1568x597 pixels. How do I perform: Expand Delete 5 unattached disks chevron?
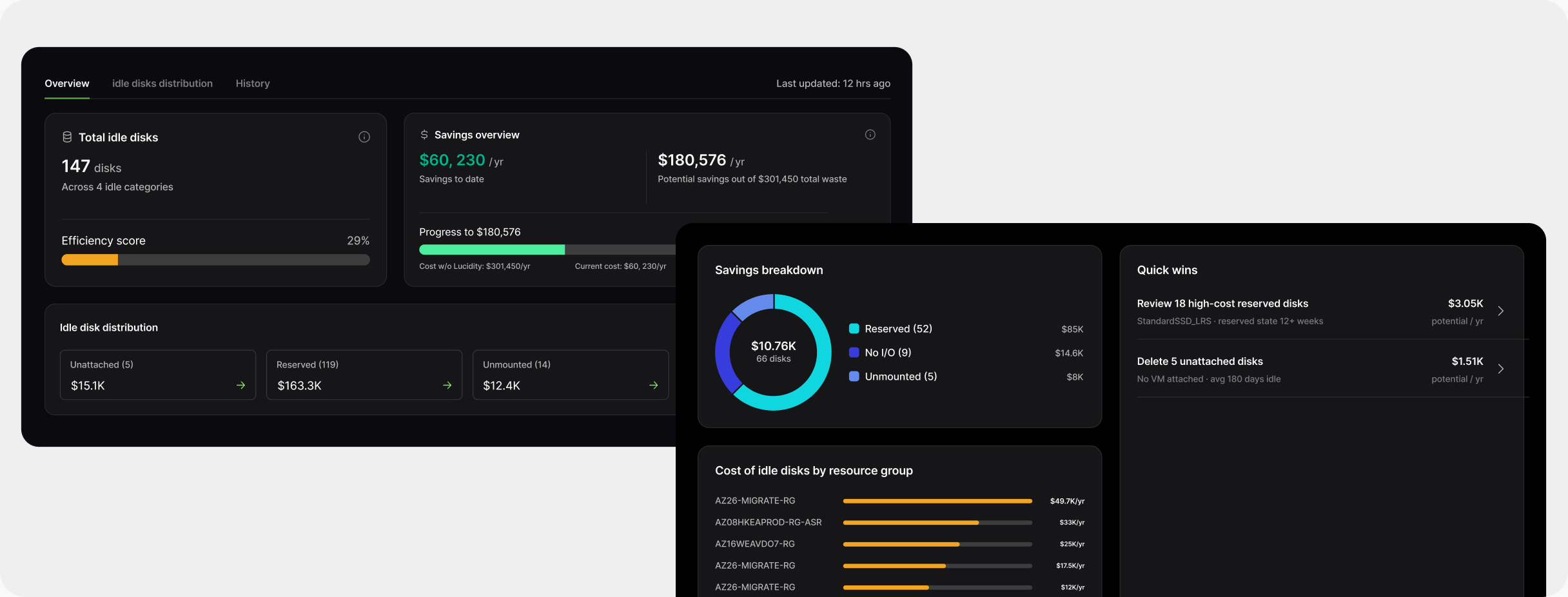(x=1501, y=369)
